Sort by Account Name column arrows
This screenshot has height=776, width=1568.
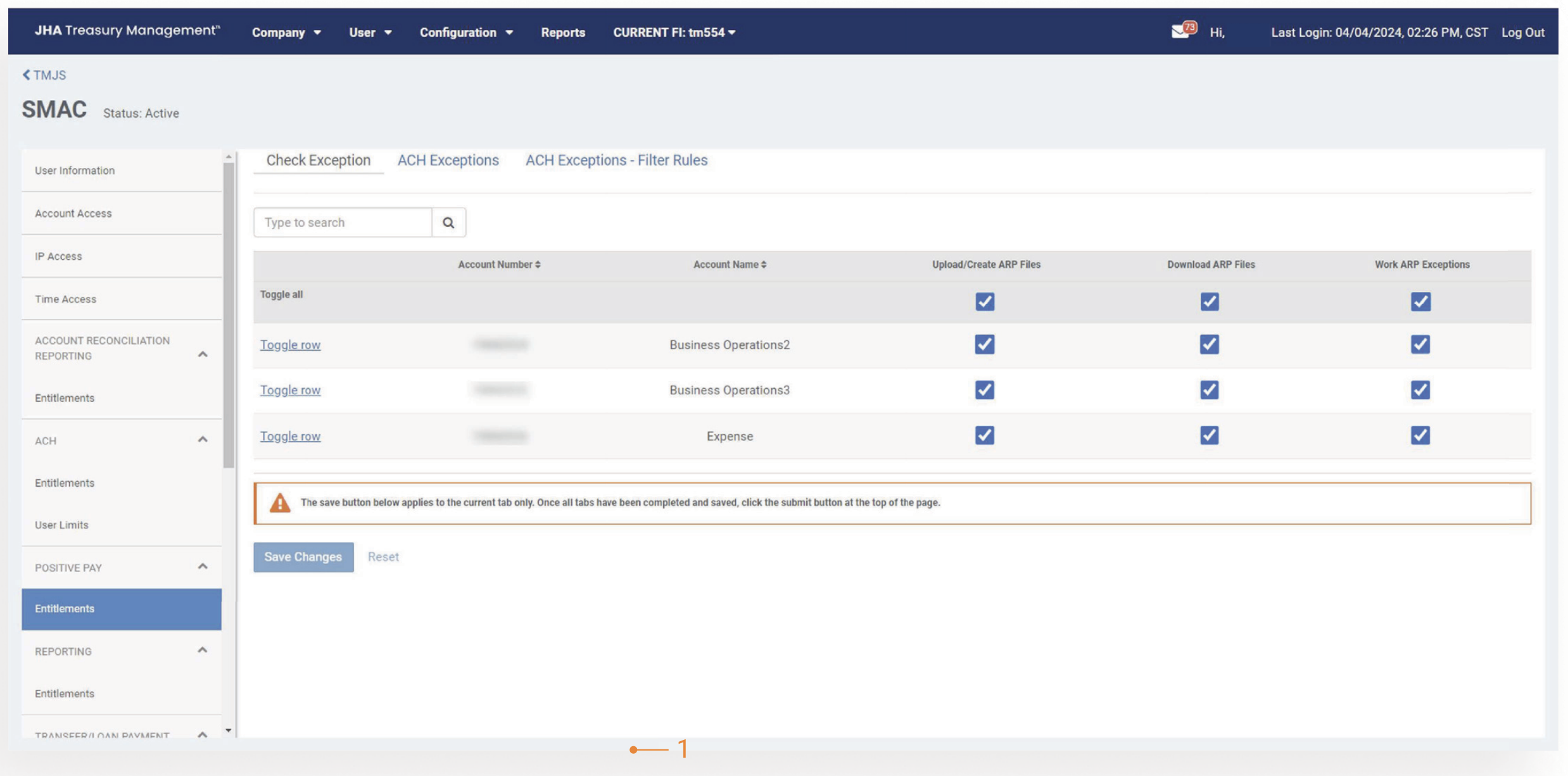coord(764,265)
